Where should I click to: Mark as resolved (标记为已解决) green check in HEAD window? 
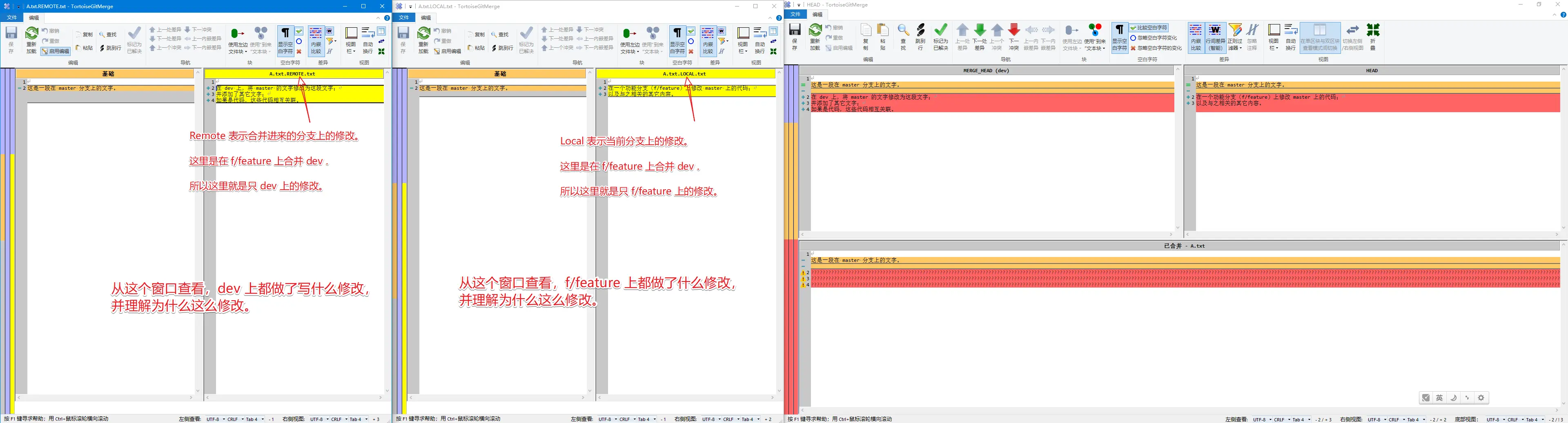point(940,36)
